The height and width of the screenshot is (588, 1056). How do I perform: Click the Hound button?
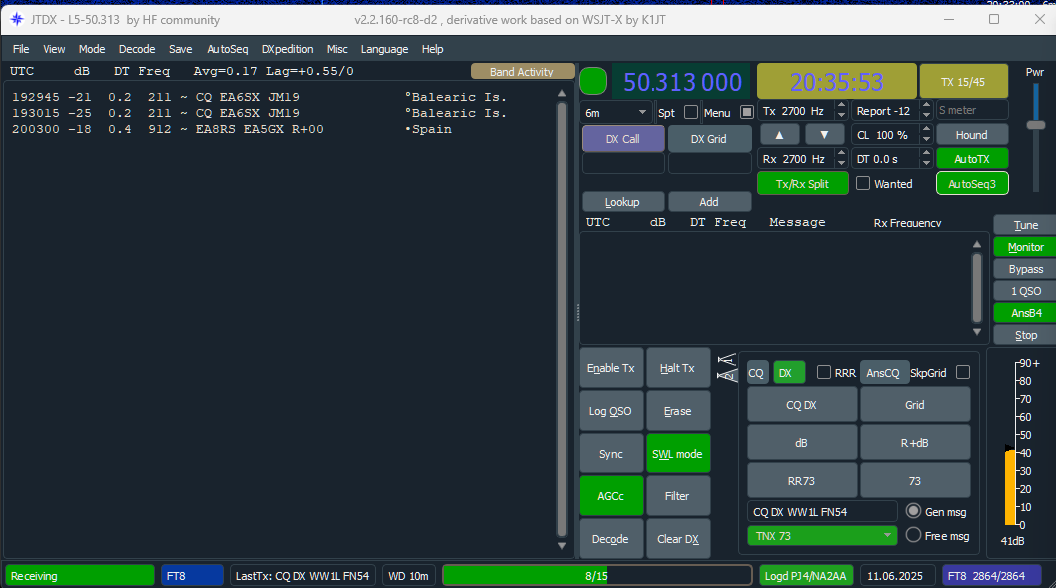[972, 135]
